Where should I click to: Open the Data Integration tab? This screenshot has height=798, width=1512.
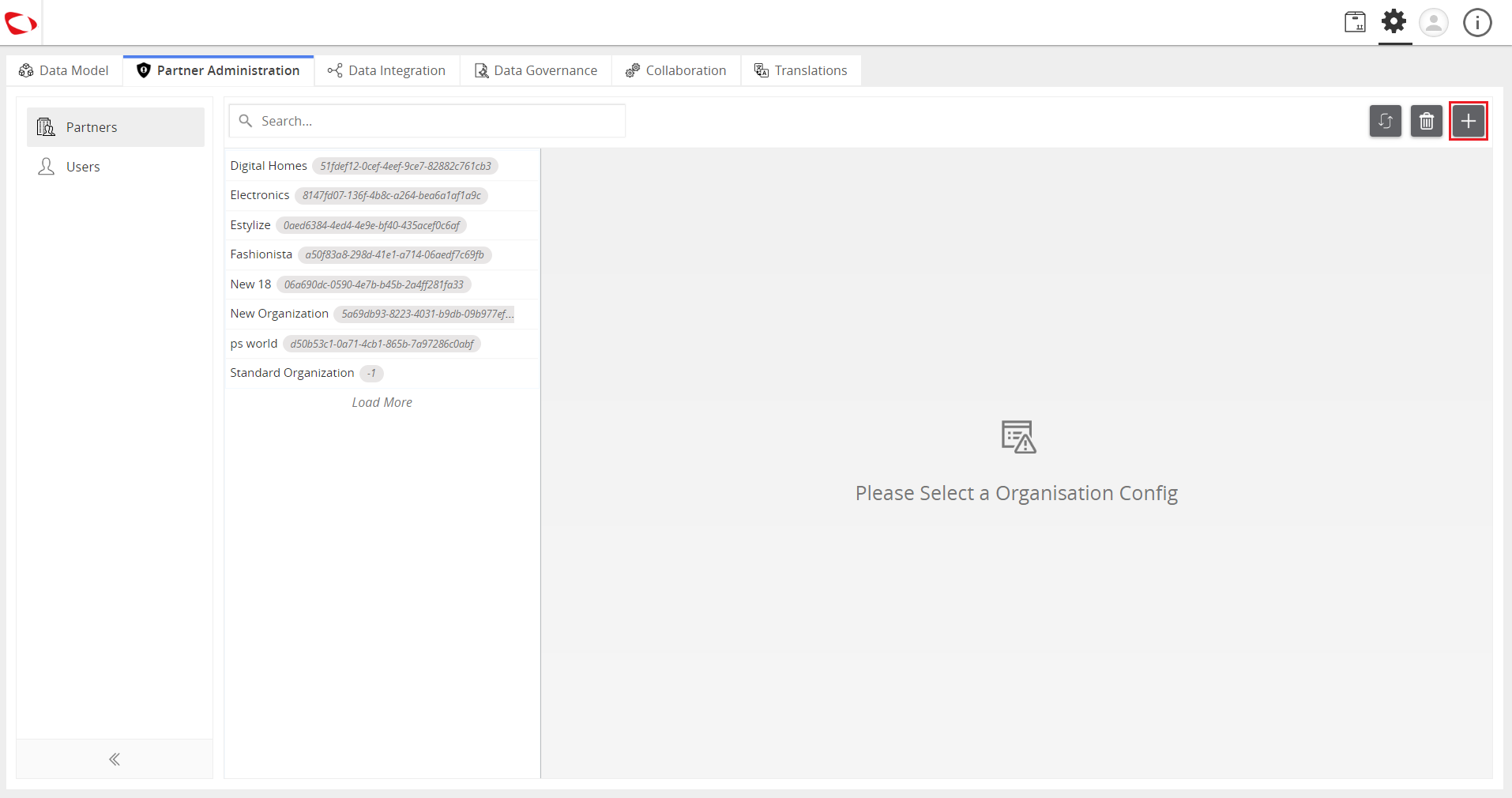(387, 70)
